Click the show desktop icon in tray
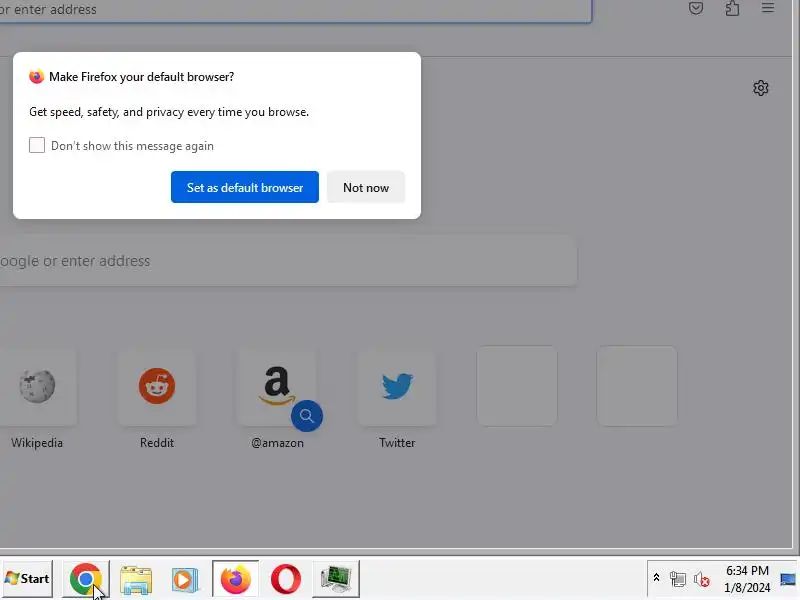Screen dimensions: 800x600 click(788, 579)
